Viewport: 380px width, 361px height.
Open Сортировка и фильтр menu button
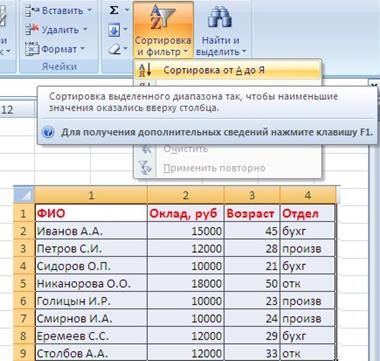click(x=163, y=29)
